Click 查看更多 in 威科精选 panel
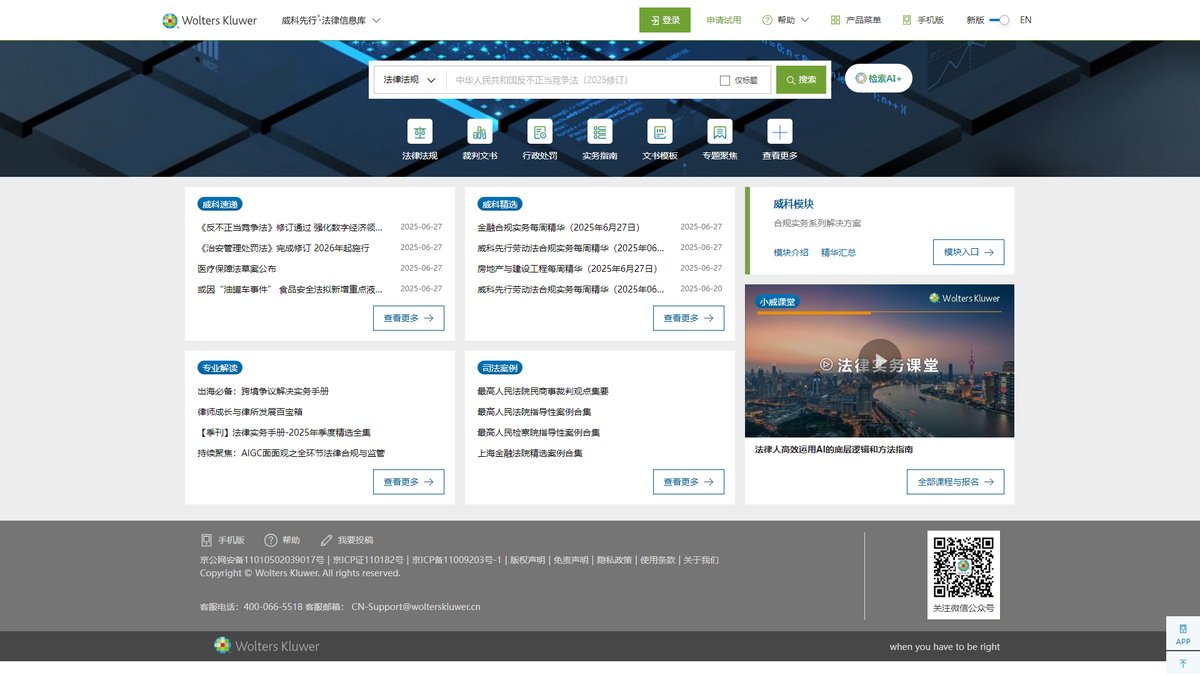1200x675 pixels. [x=688, y=318]
